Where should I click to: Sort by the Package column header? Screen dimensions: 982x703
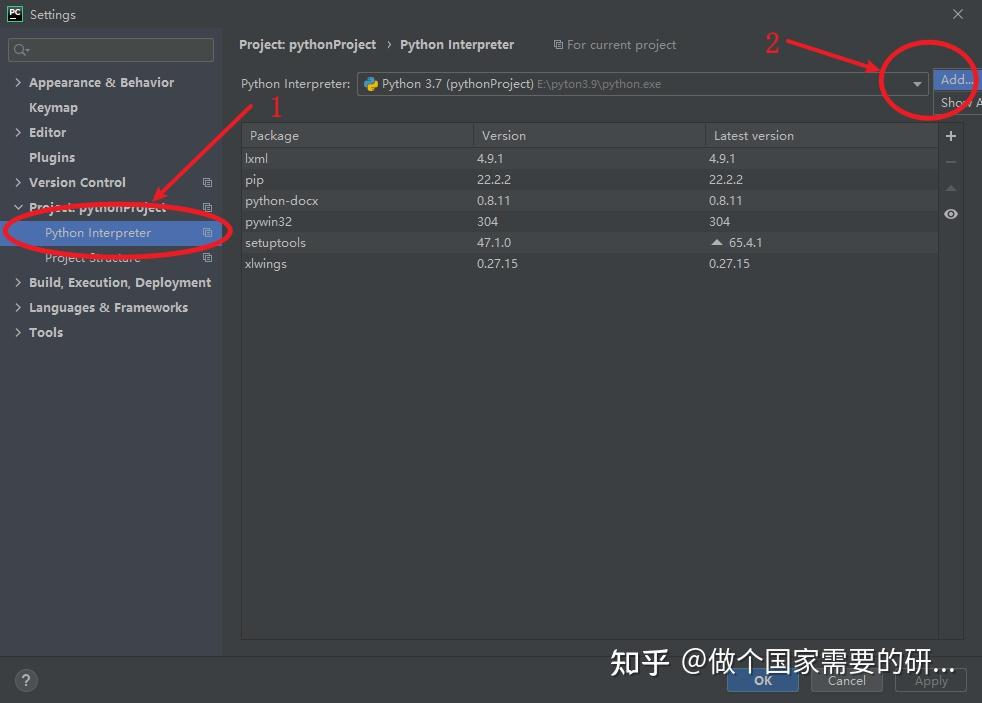point(358,135)
